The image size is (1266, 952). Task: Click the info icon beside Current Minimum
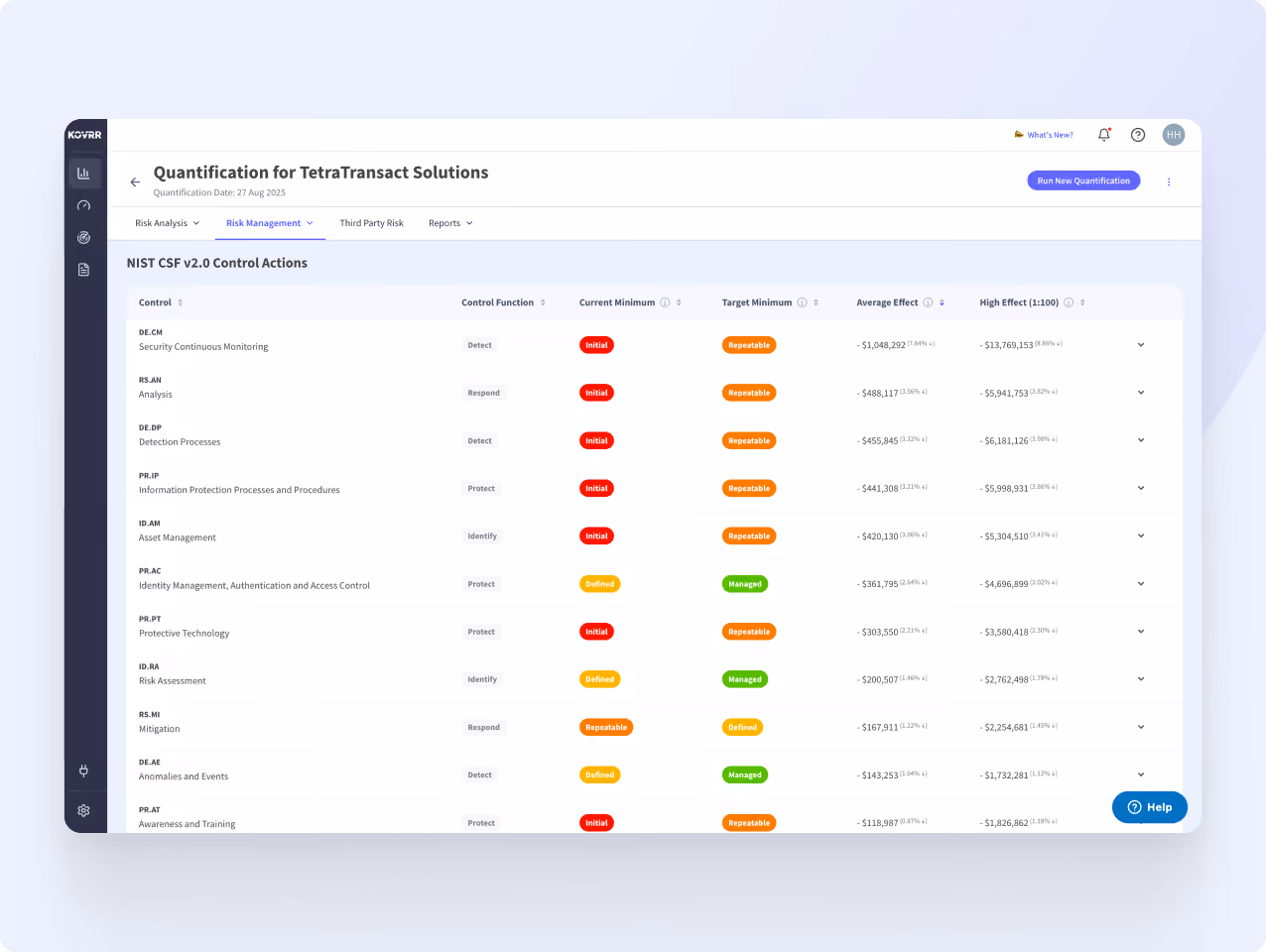click(x=665, y=302)
